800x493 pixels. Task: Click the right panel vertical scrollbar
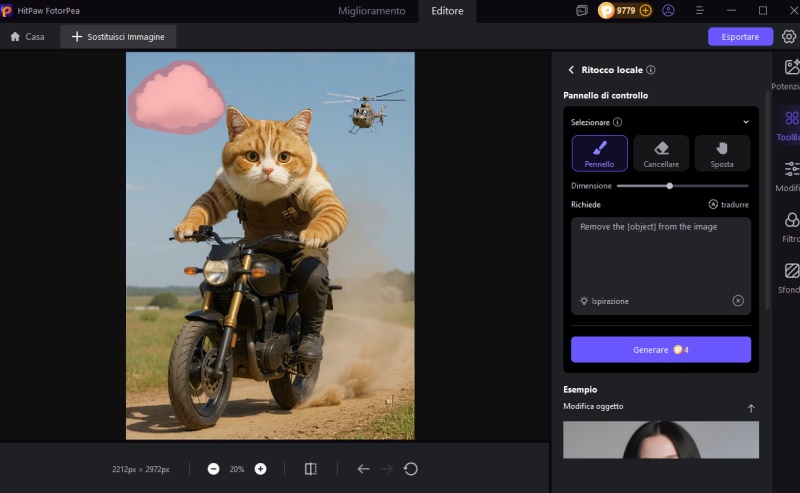(767, 199)
